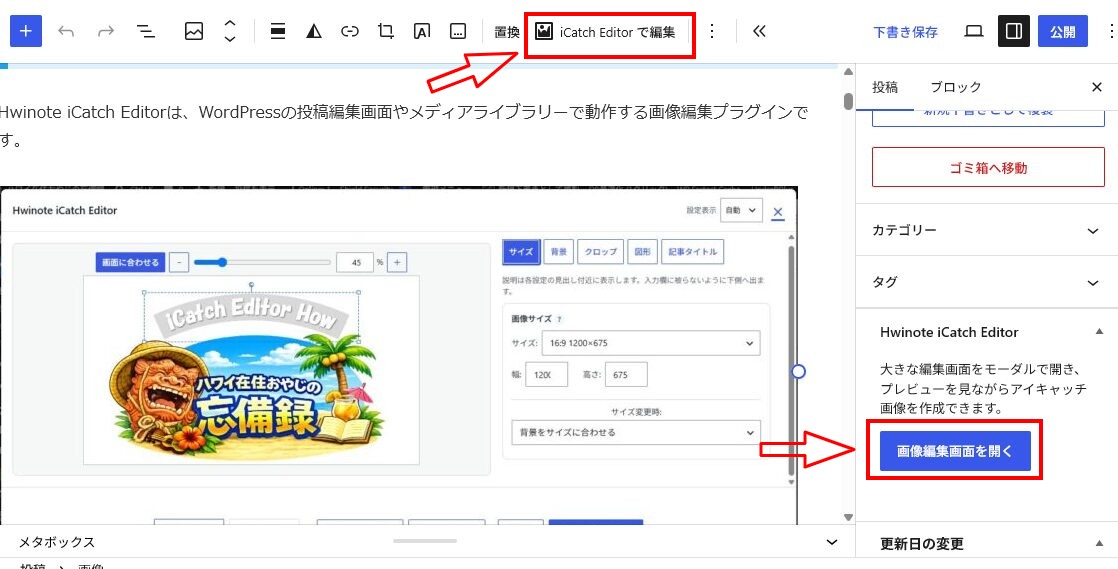Open block toolbar more options menu

click(x=712, y=31)
